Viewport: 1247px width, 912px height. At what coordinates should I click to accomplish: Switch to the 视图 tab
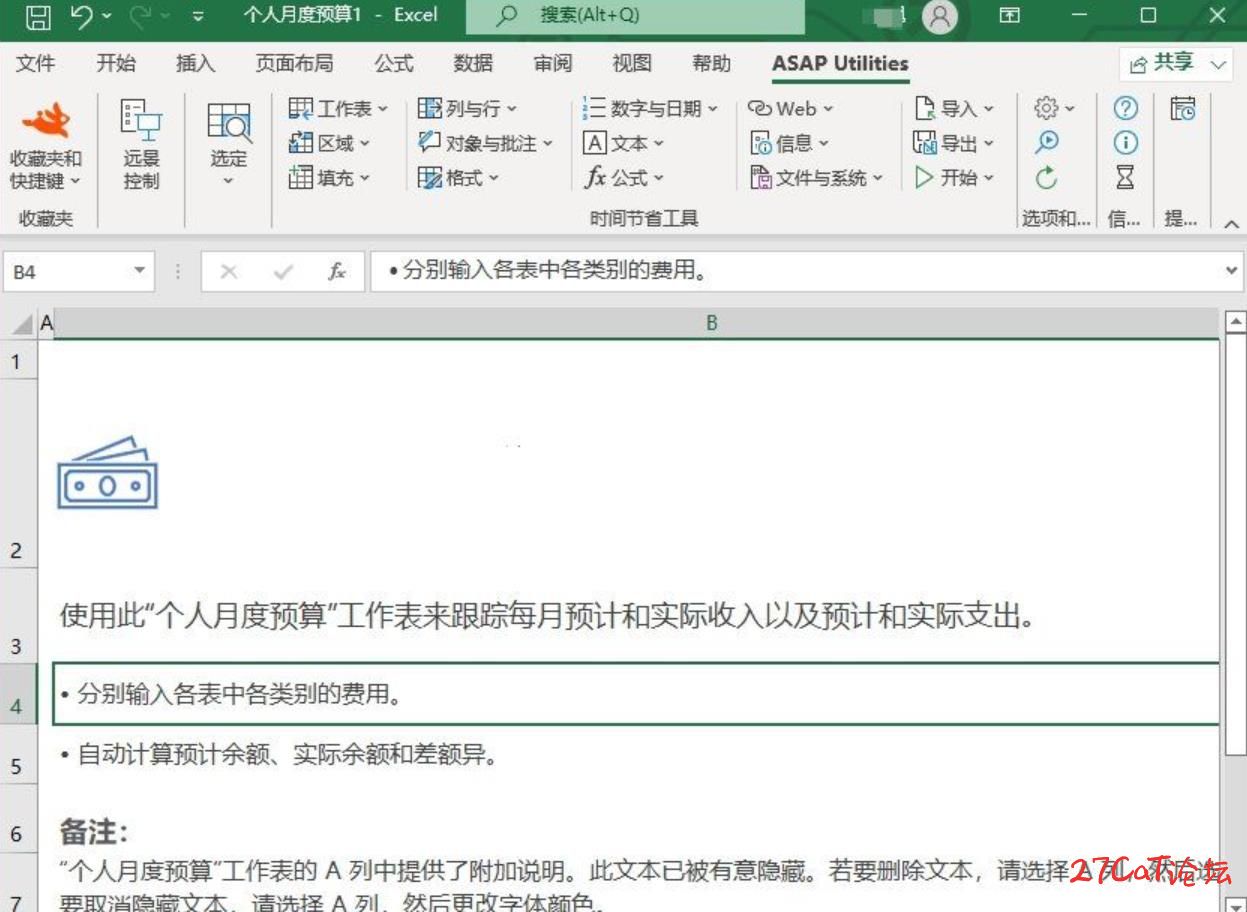coord(632,64)
